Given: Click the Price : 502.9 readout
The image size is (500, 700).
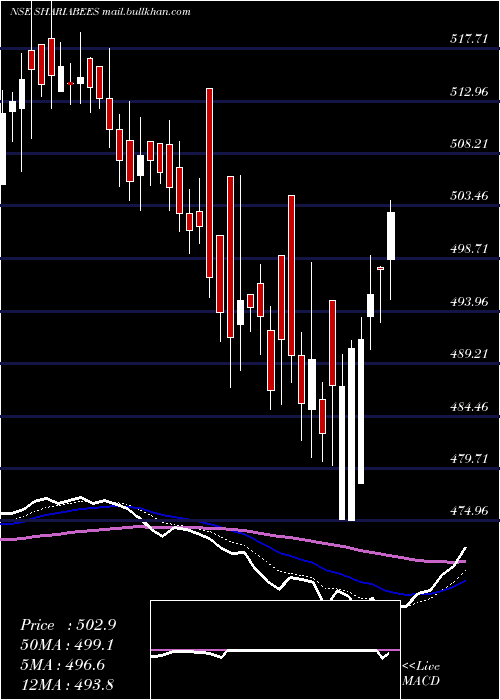Looking at the screenshot, I should (68, 625).
